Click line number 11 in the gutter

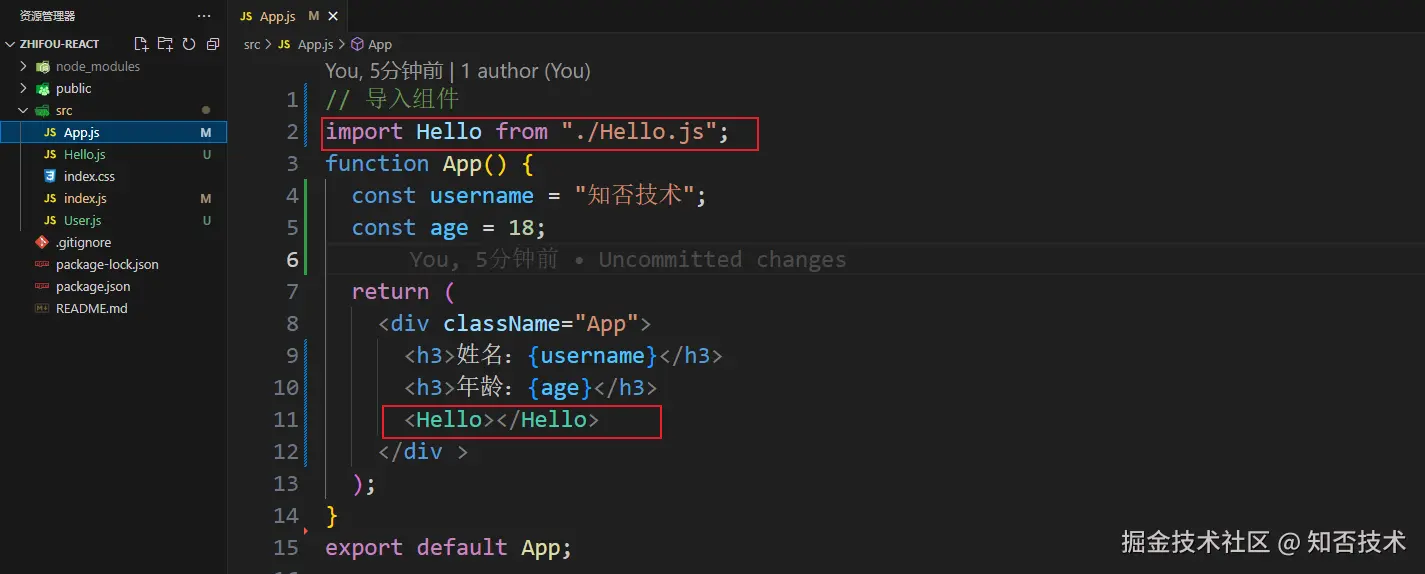point(286,420)
